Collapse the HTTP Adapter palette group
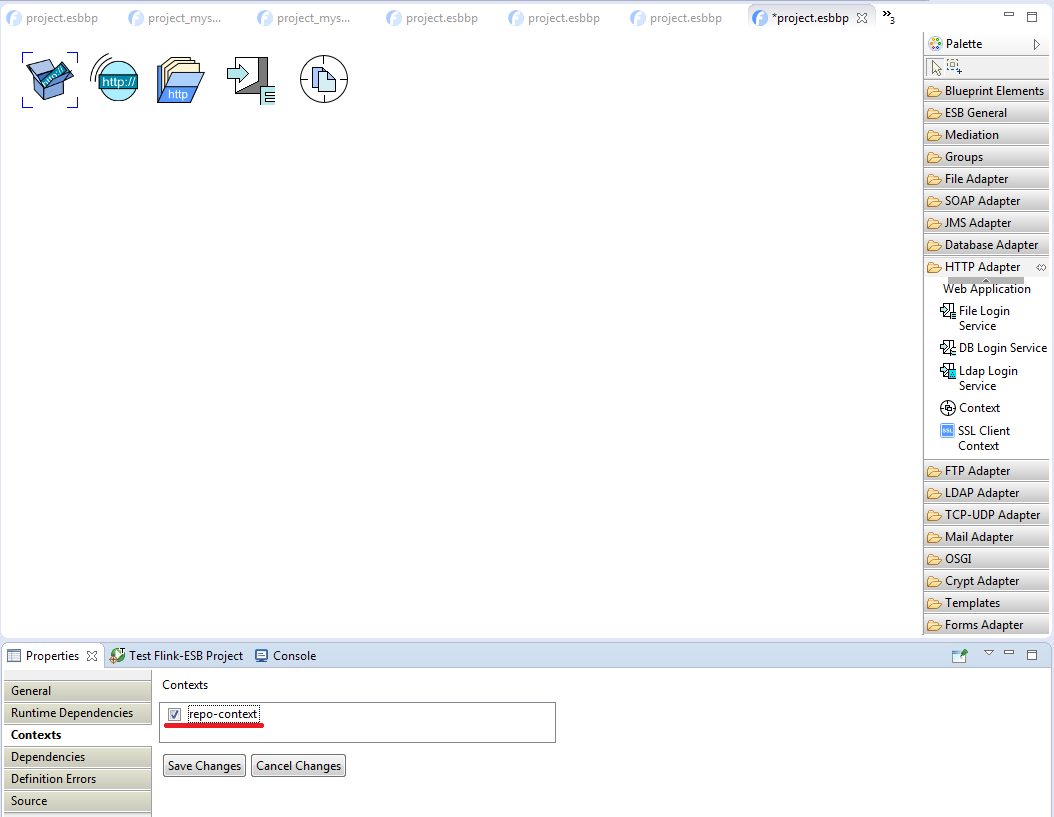 (x=982, y=267)
